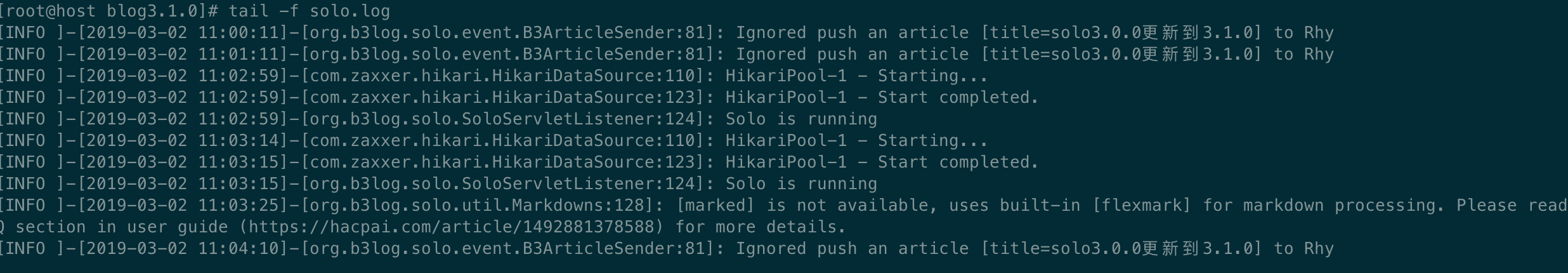The height and width of the screenshot is (273, 1568).
Task: Click SoloServletListener:124 on the 11:03:15 line
Action: click(x=582, y=183)
